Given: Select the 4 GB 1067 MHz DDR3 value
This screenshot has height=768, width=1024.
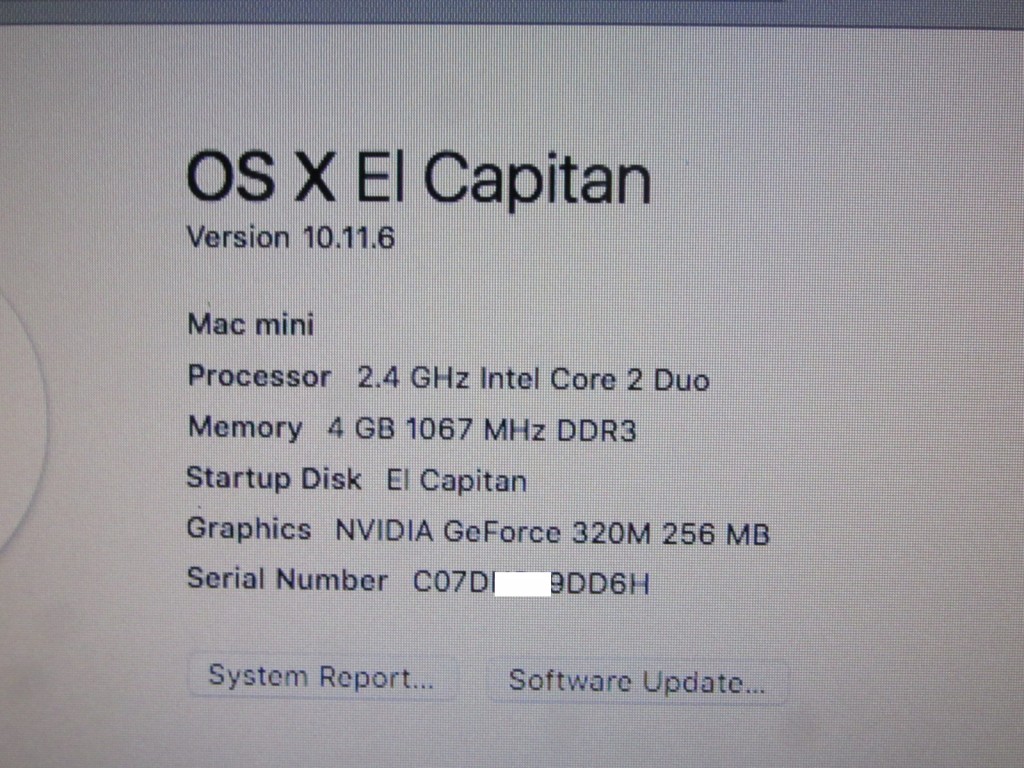Looking at the screenshot, I should pos(482,430).
